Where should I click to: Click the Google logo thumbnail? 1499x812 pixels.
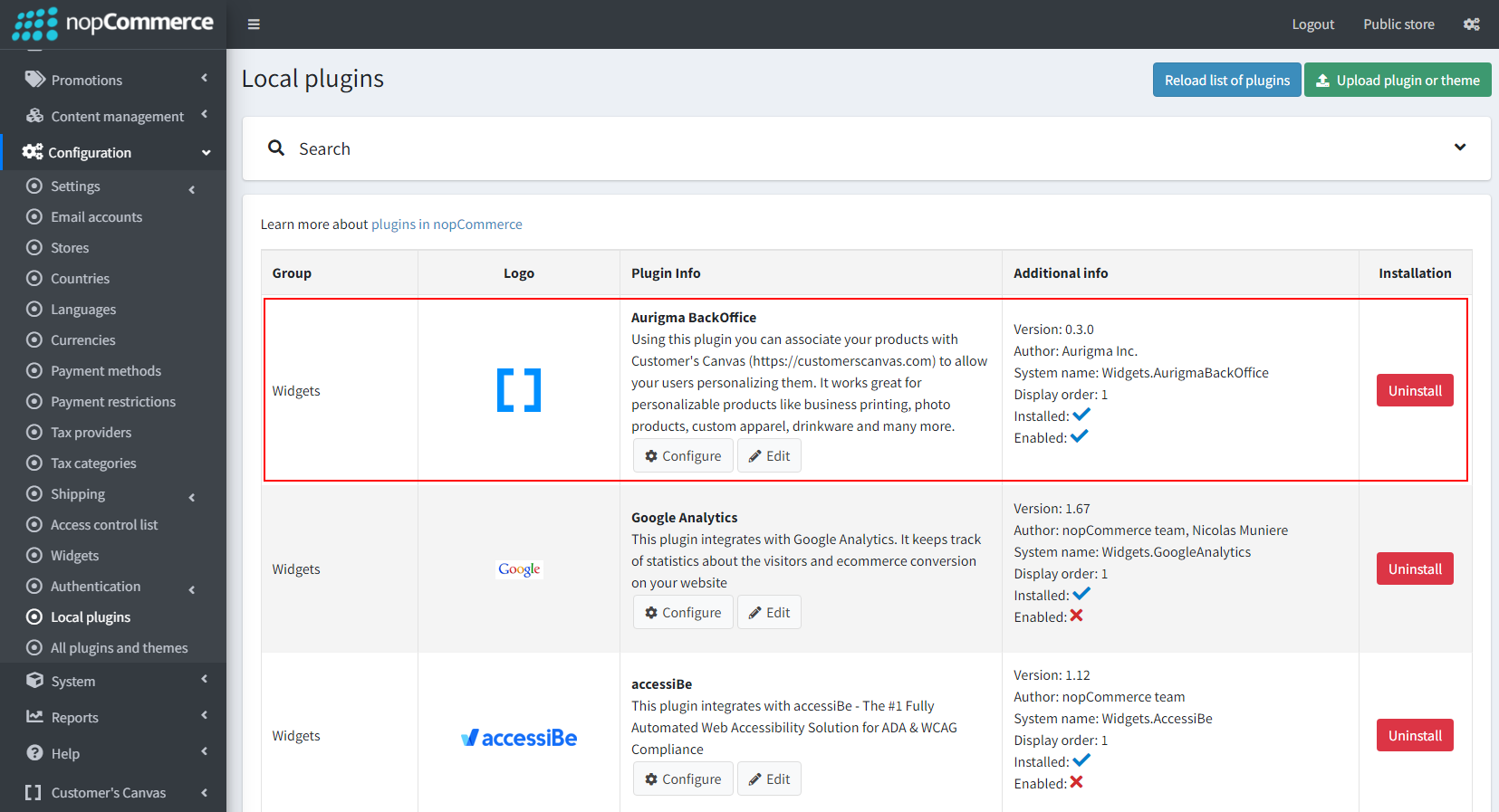[519, 569]
